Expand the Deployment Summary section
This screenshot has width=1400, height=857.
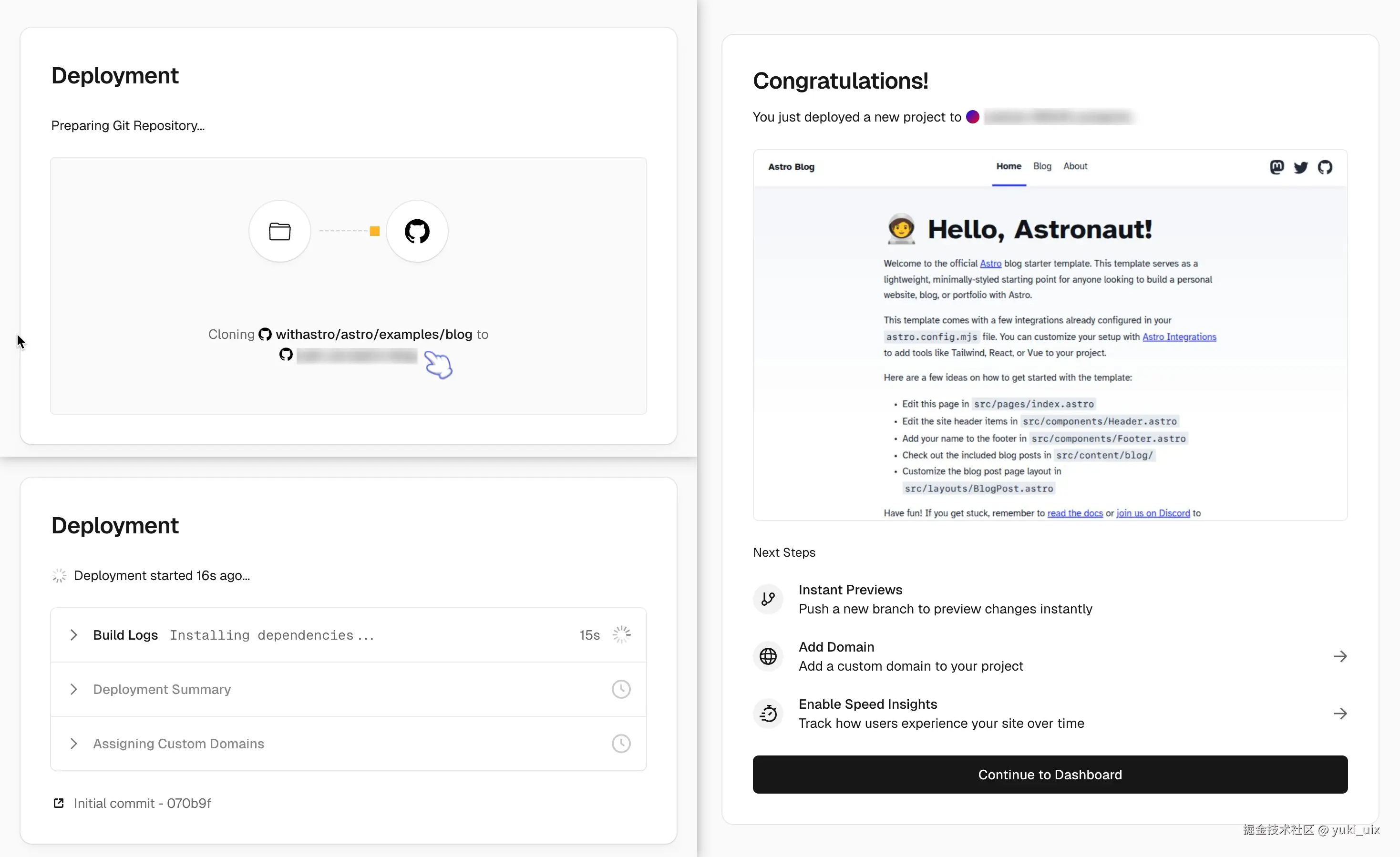click(x=73, y=689)
